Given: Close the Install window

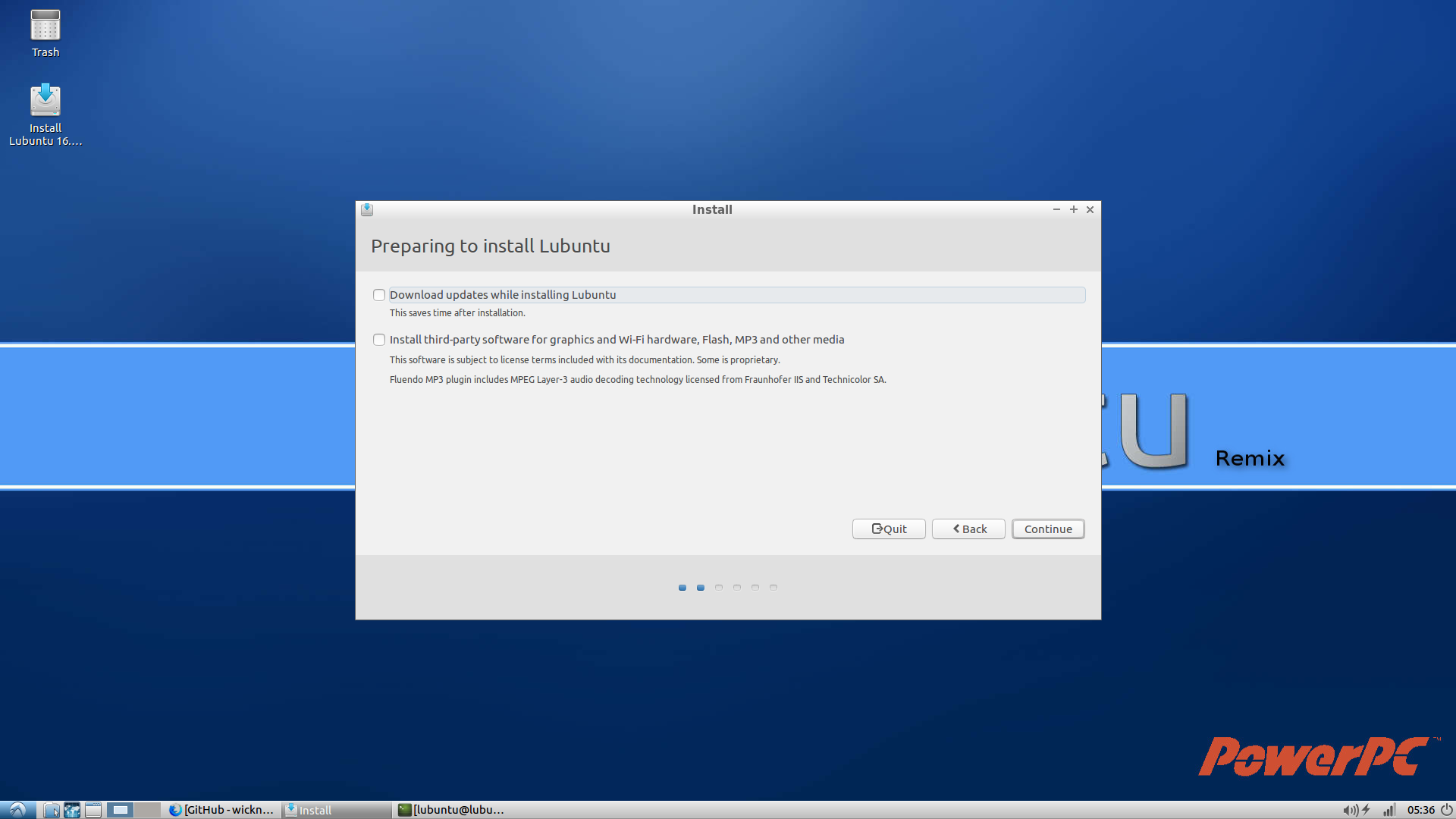Looking at the screenshot, I should (x=1090, y=209).
